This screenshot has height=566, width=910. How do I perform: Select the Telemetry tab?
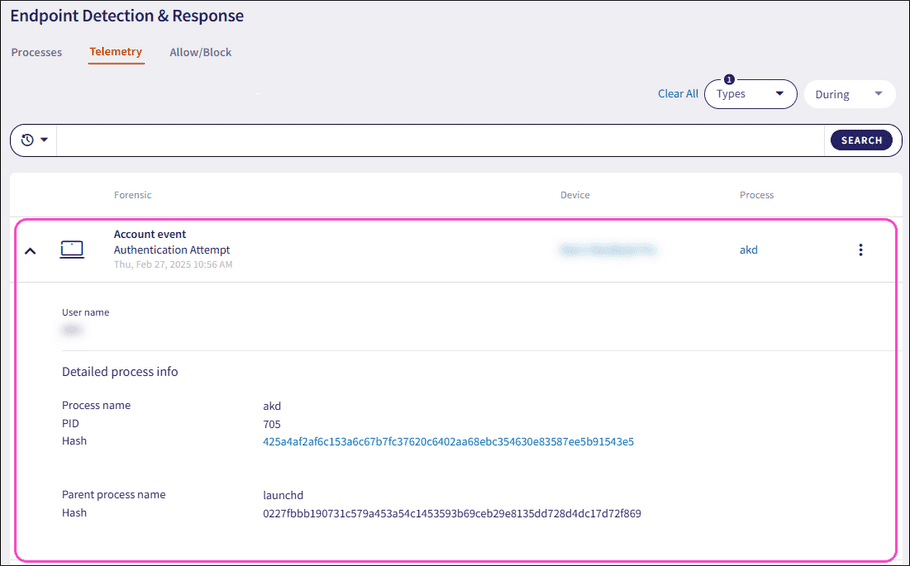pos(115,52)
